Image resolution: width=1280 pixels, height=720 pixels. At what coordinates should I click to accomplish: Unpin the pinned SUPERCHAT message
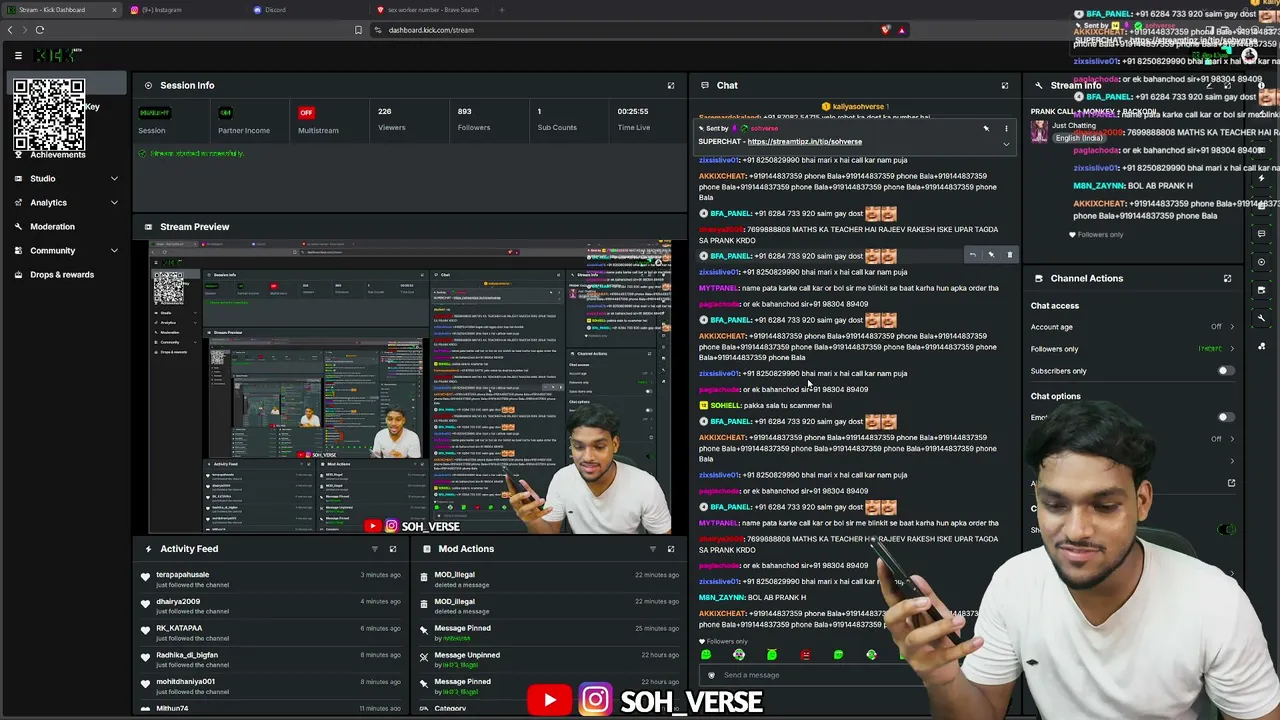coord(986,129)
